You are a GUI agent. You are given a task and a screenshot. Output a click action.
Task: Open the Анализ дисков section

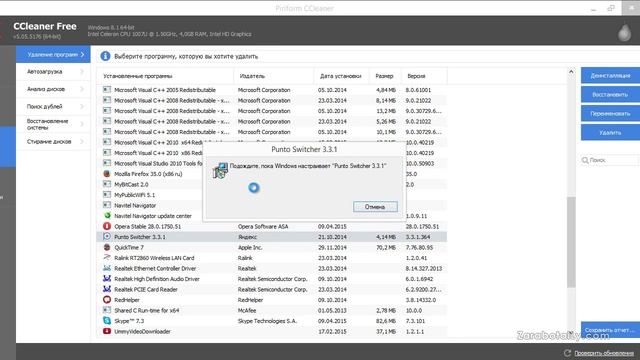53,89
